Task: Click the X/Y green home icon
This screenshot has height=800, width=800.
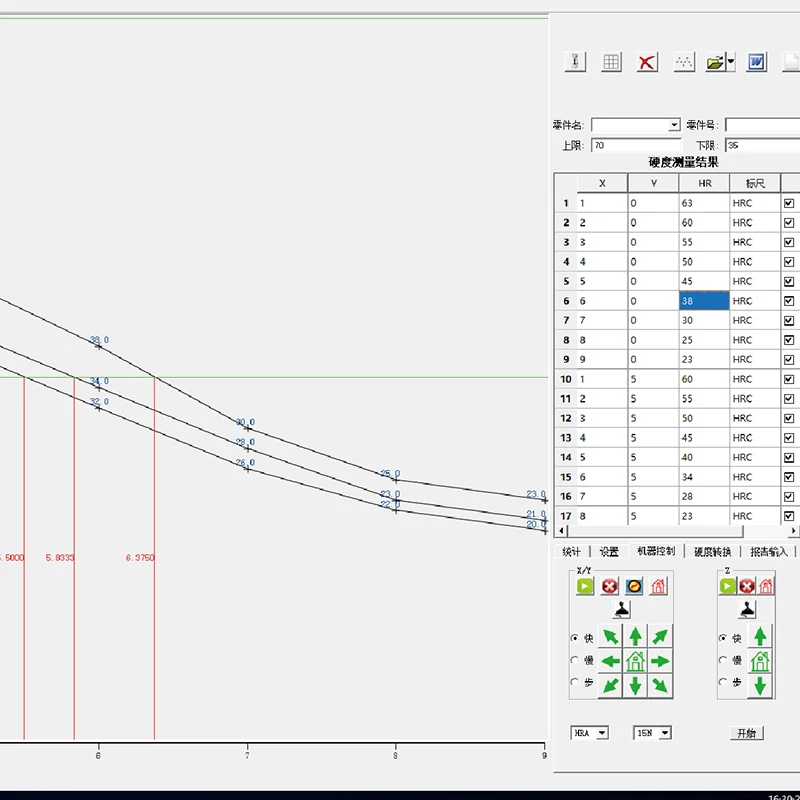Action: pos(635,661)
